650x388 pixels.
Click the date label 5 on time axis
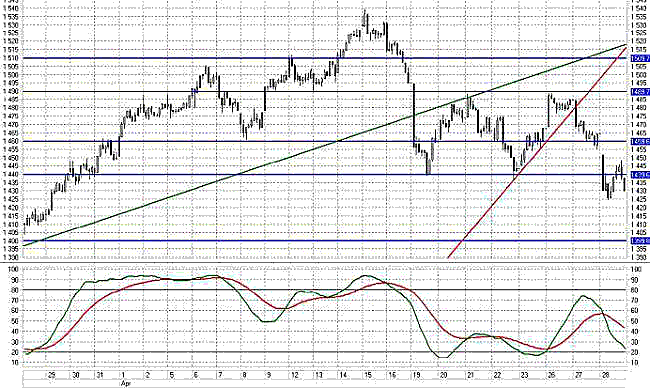tap(172, 375)
